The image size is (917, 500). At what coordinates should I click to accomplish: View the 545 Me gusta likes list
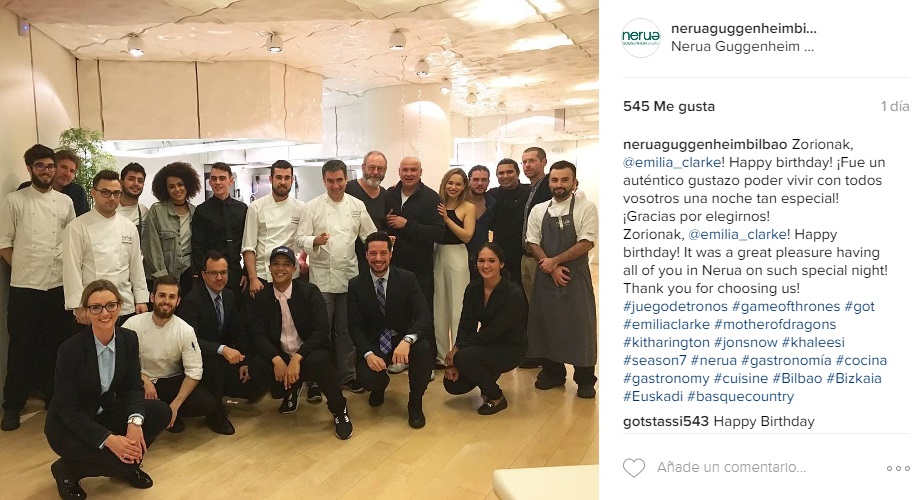669,106
